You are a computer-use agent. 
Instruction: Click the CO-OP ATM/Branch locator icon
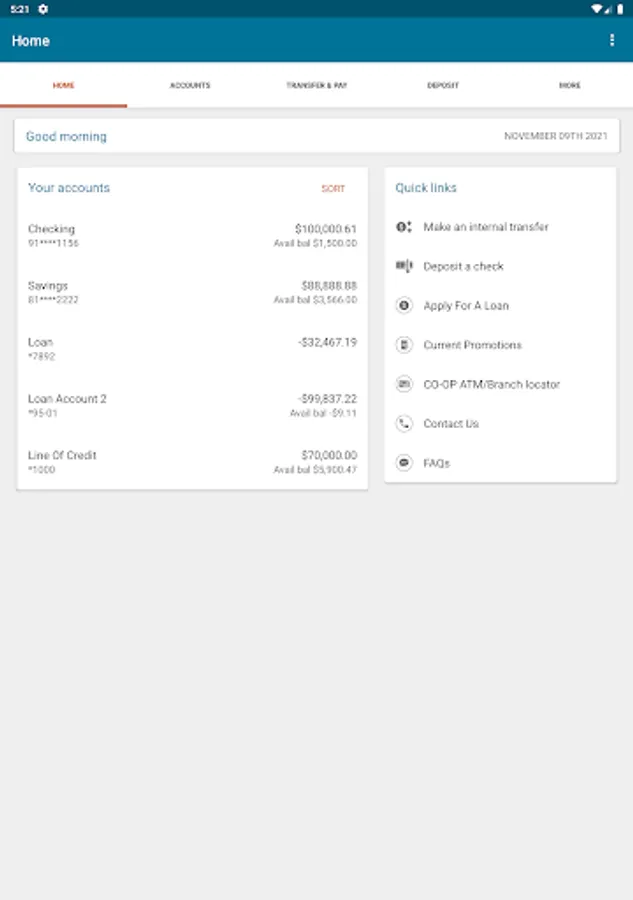tap(404, 384)
